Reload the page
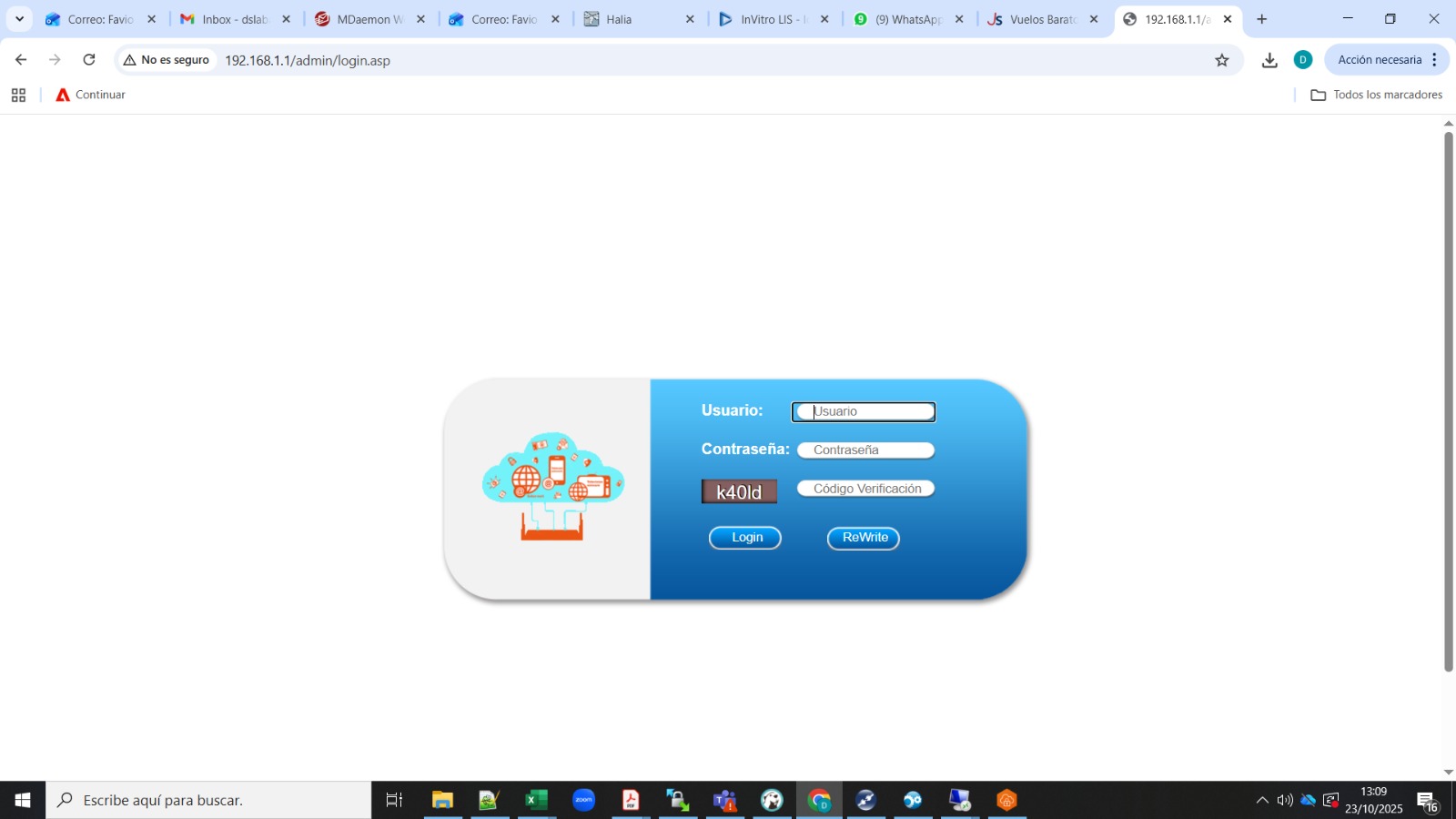The image size is (1456, 819). click(89, 60)
